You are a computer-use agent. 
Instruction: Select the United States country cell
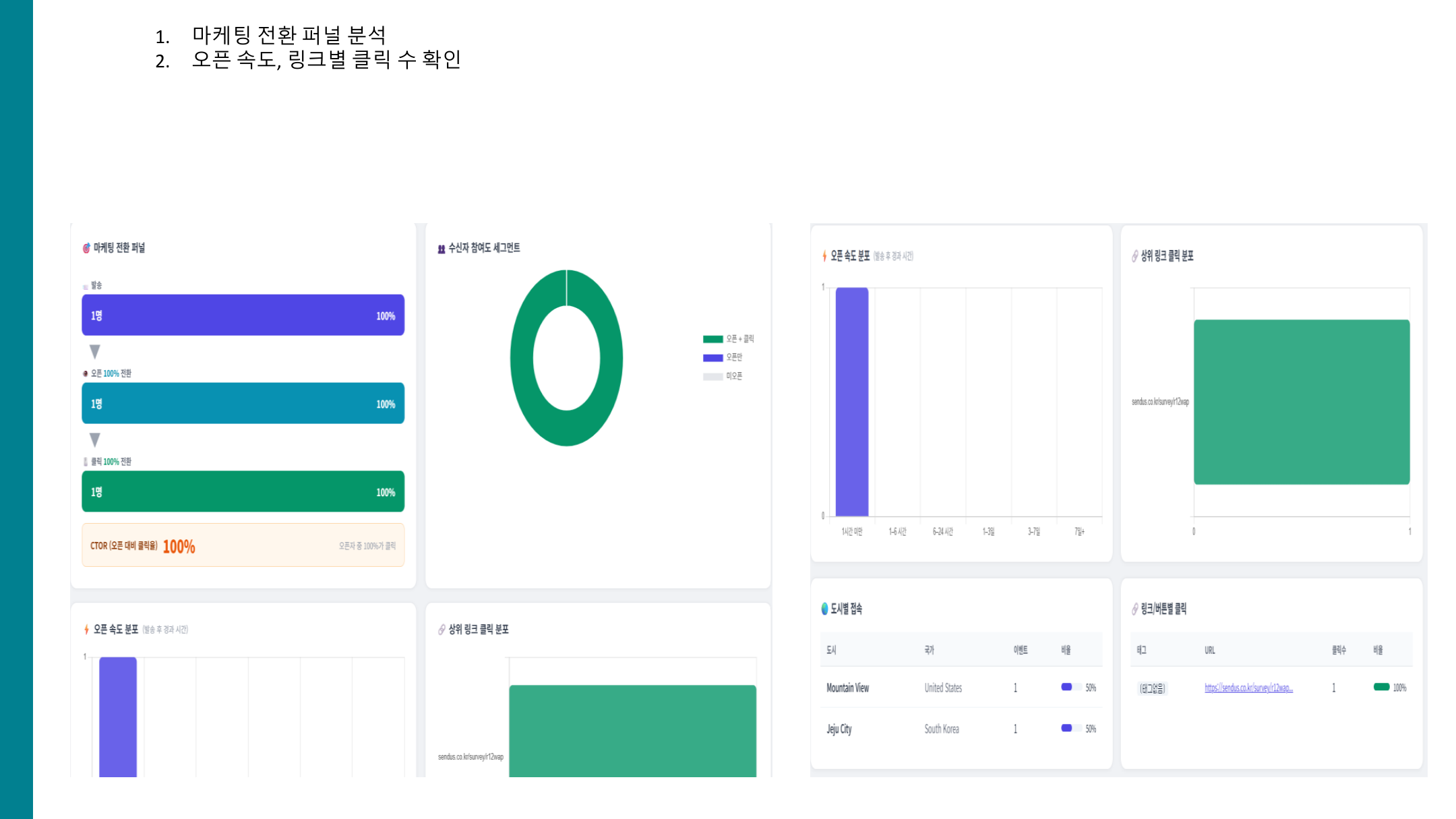943,688
